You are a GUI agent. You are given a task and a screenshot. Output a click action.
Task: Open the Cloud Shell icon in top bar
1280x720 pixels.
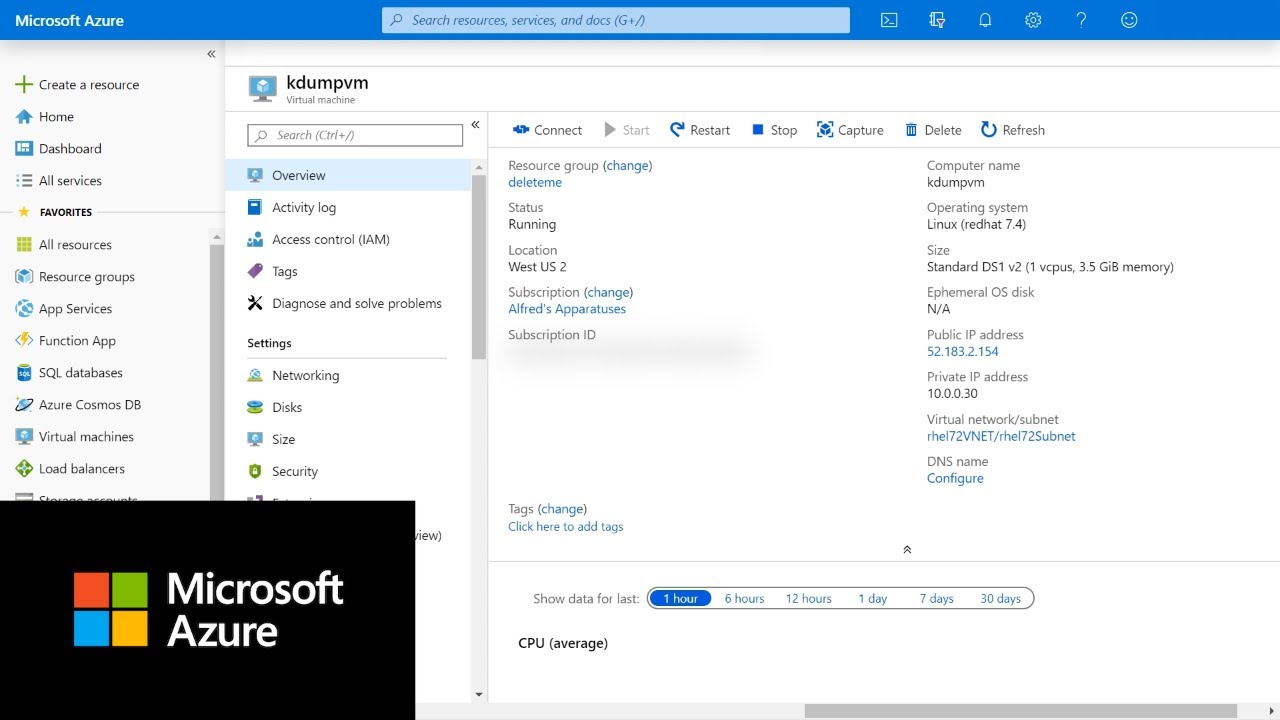click(888, 20)
